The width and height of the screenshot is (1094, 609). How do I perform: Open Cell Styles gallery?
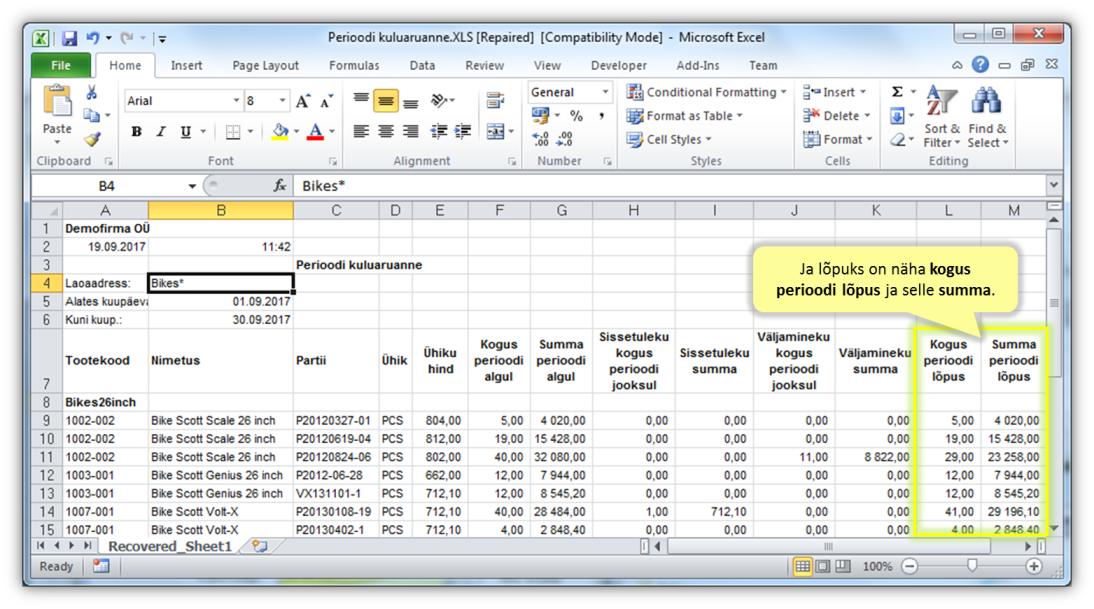click(x=668, y=140)
